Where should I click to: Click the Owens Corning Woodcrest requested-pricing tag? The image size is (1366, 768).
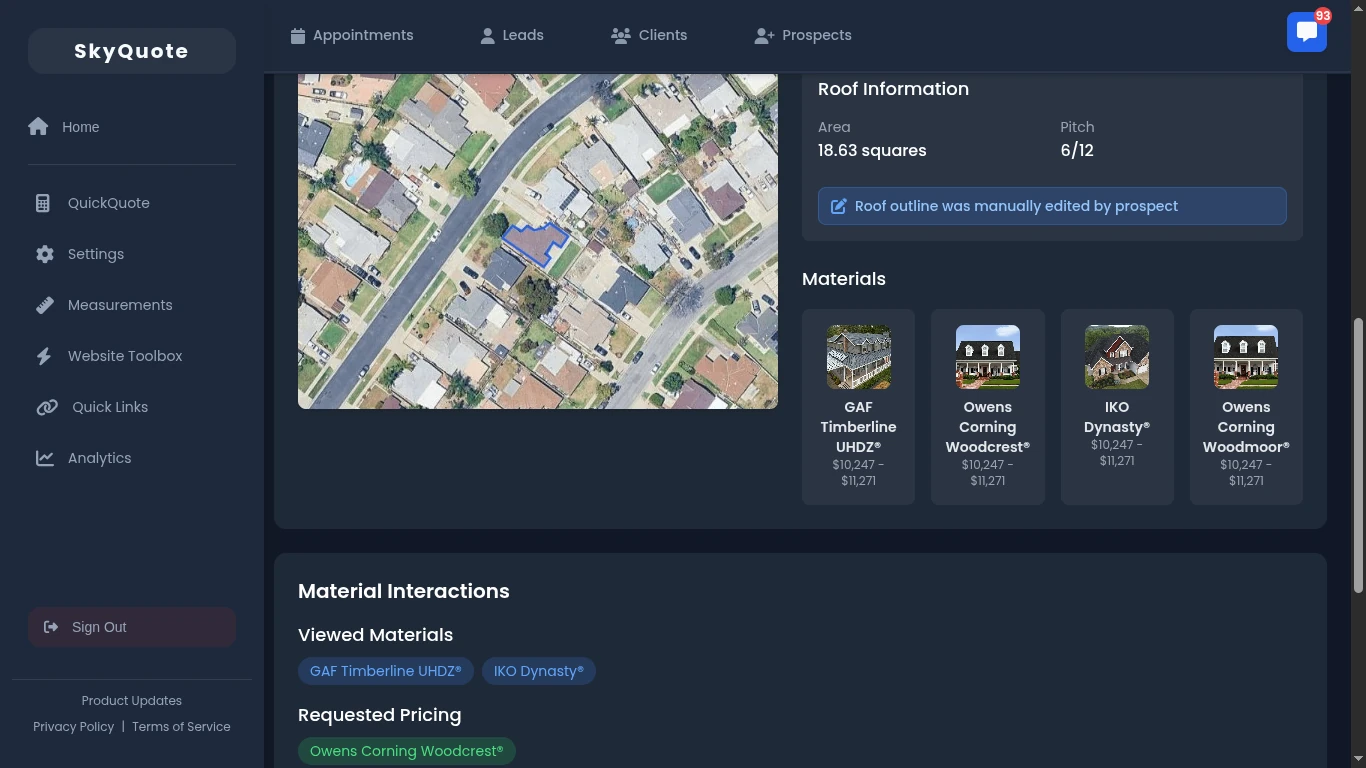pos(407,751)
